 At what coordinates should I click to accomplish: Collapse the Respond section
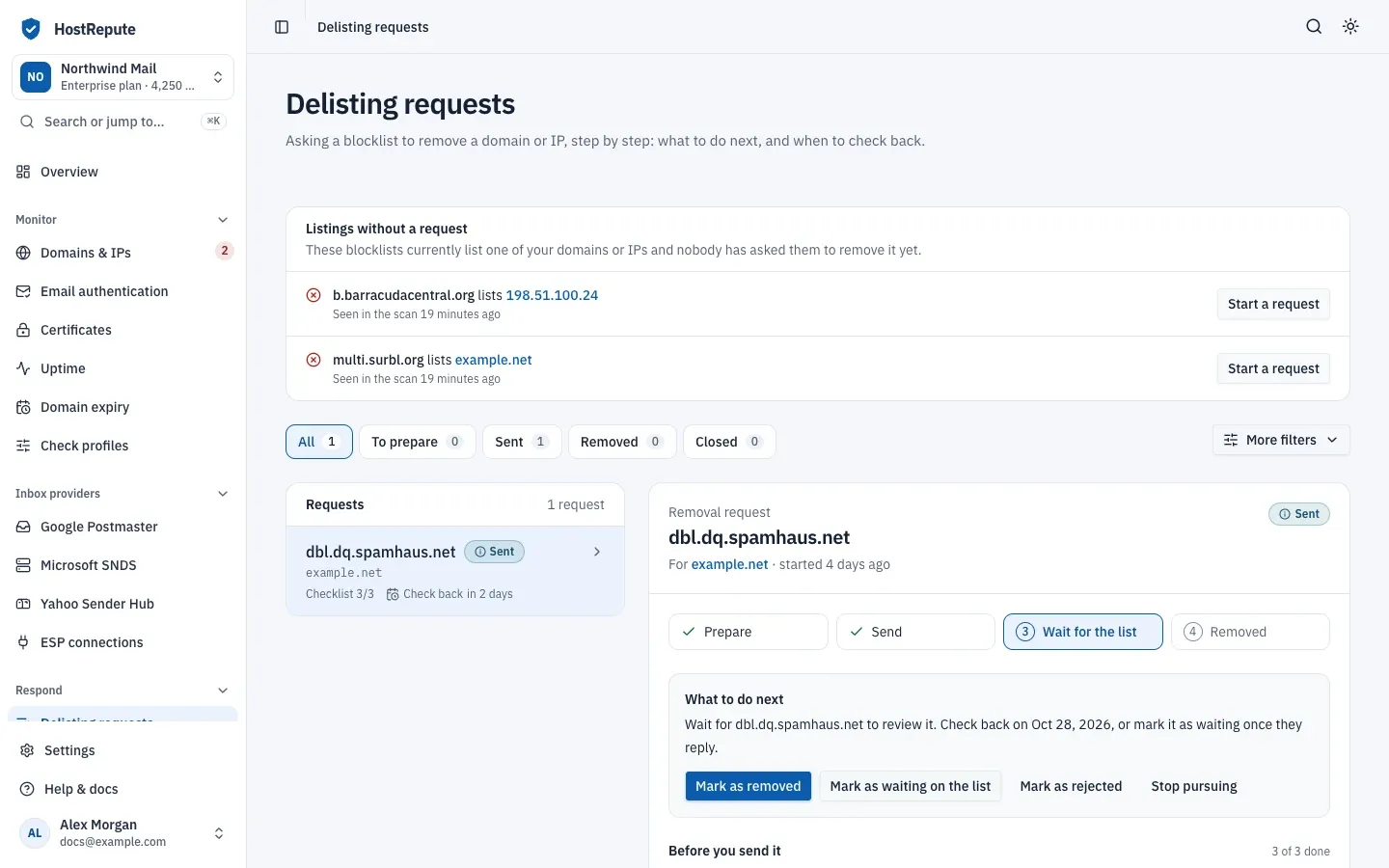223,691
